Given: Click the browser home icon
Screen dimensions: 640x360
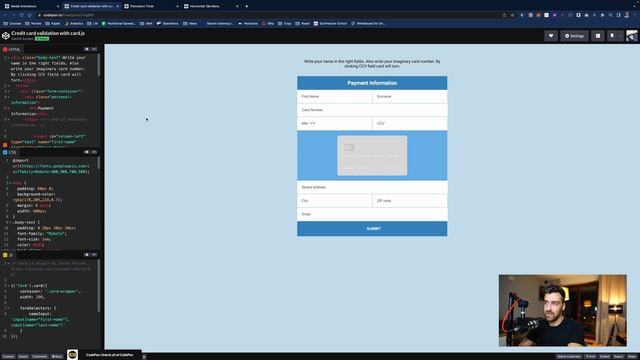Looking at the screenshot, I should [29, 15].
